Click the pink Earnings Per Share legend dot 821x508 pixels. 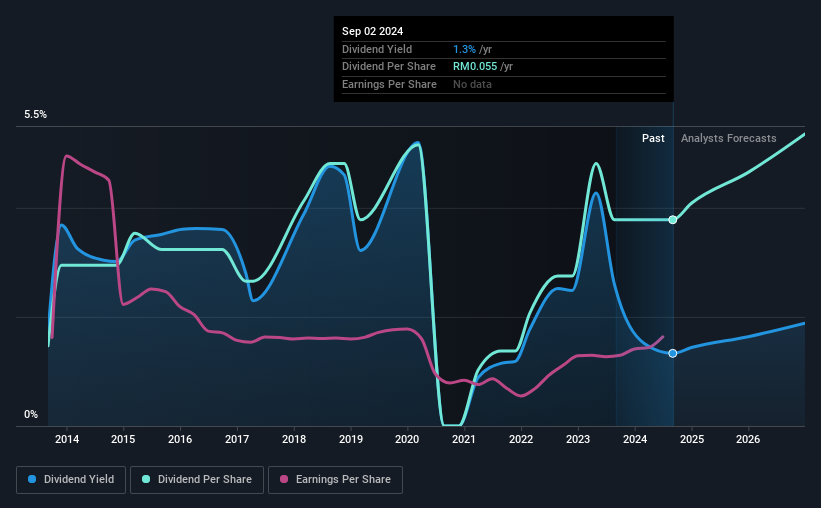tap(284, 479)
